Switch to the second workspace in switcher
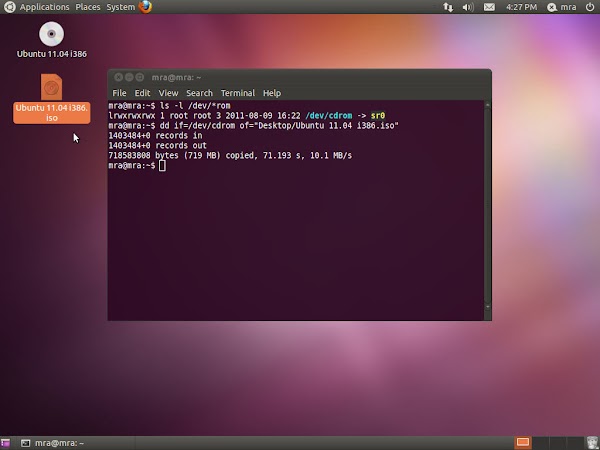Viewport: 600px width, 450px height. tap(540, 443)
